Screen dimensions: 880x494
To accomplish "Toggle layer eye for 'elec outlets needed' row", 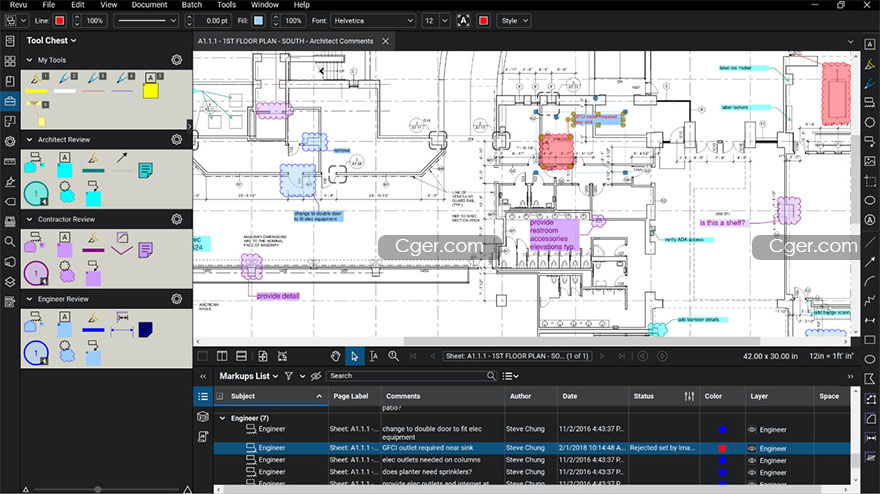I will click(x=752, y=460).
